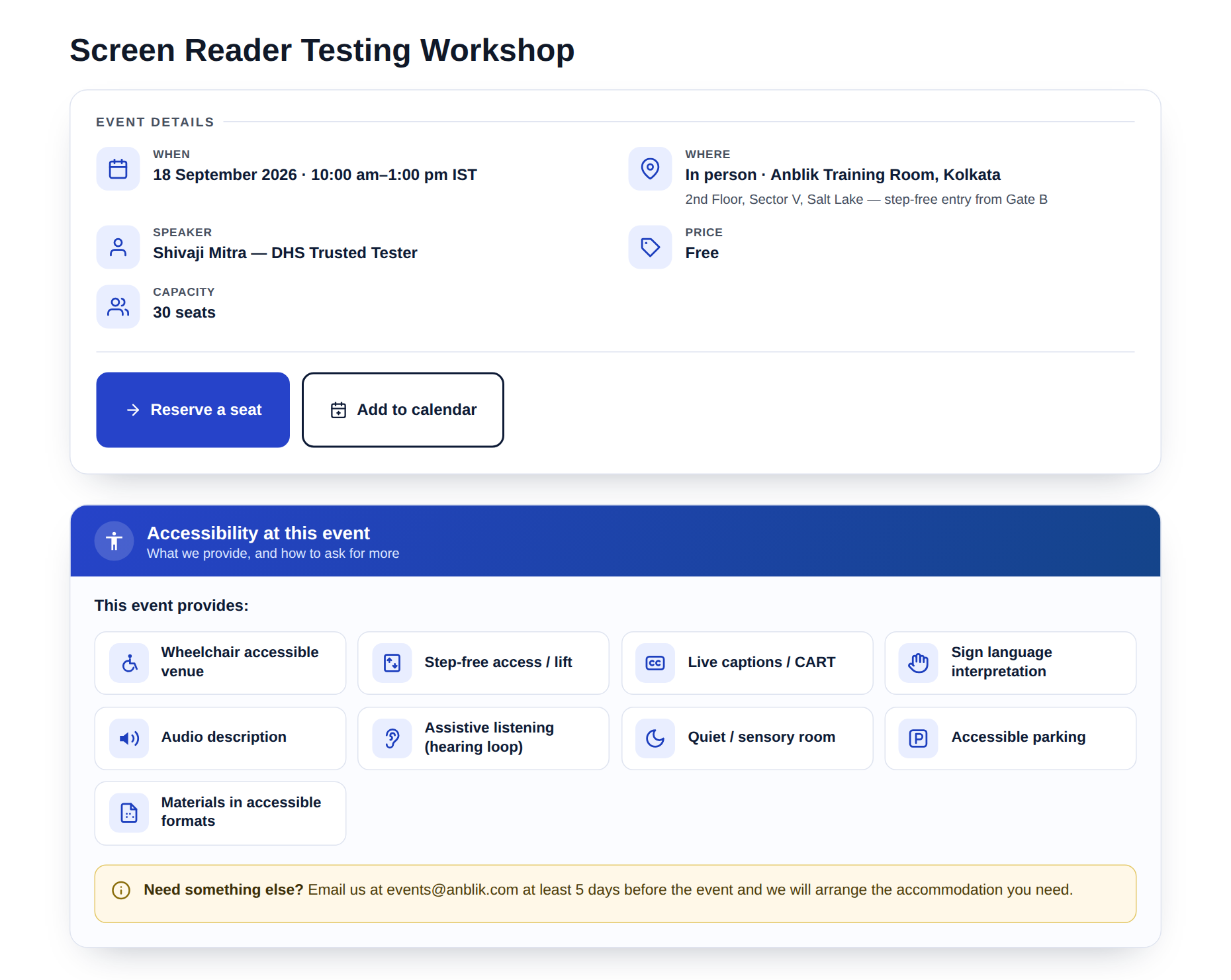Click the This event provides: label
Screen dimensions: 1231x980
171,605
